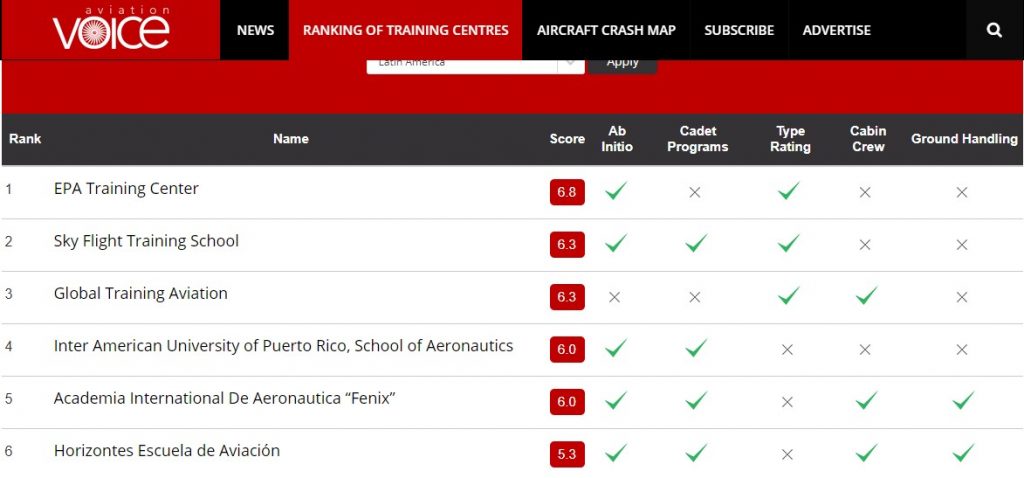This screenshot has height=478, width=1024.
Task: Click Inter American University Cadet Programs checkmark
Action: click(696, 347)
